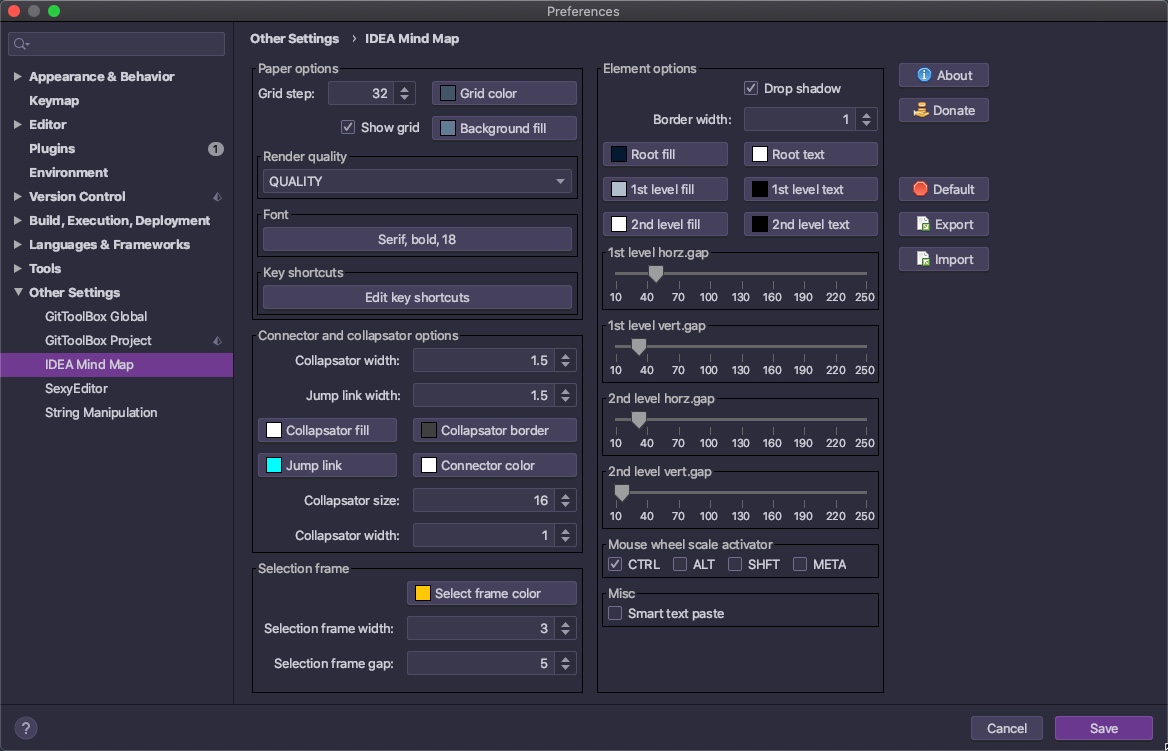Click the Border width stepper arrows
1168x751 pixels.
[866, 119]
